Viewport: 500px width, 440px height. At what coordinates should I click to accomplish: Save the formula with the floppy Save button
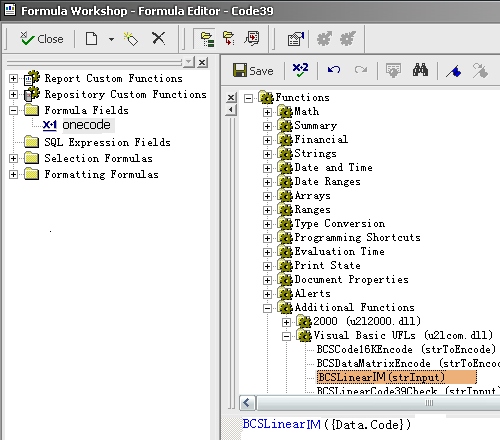click(253, 71)
